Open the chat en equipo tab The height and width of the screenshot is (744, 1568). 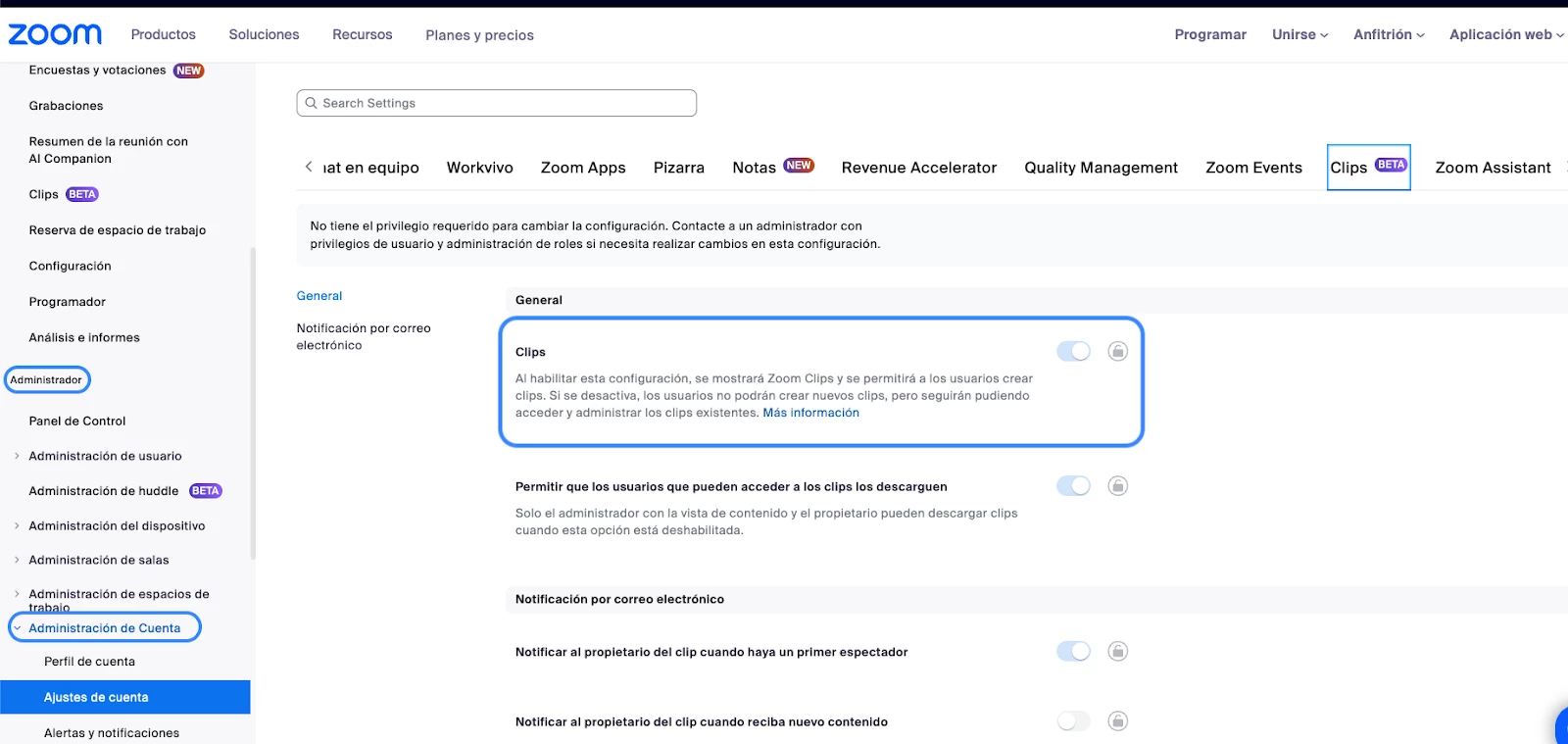click(x=370, y=168)
